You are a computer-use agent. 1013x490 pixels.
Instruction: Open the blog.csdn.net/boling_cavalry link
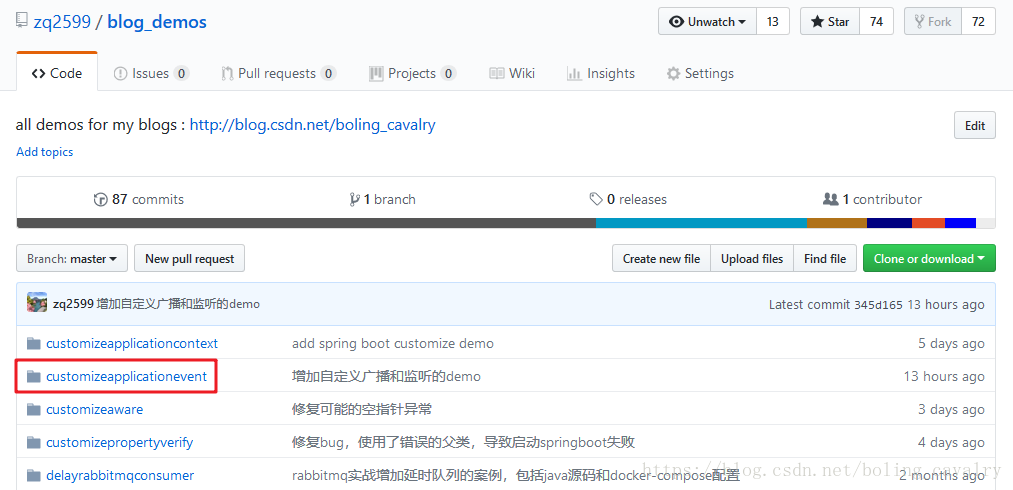(313, 124)
